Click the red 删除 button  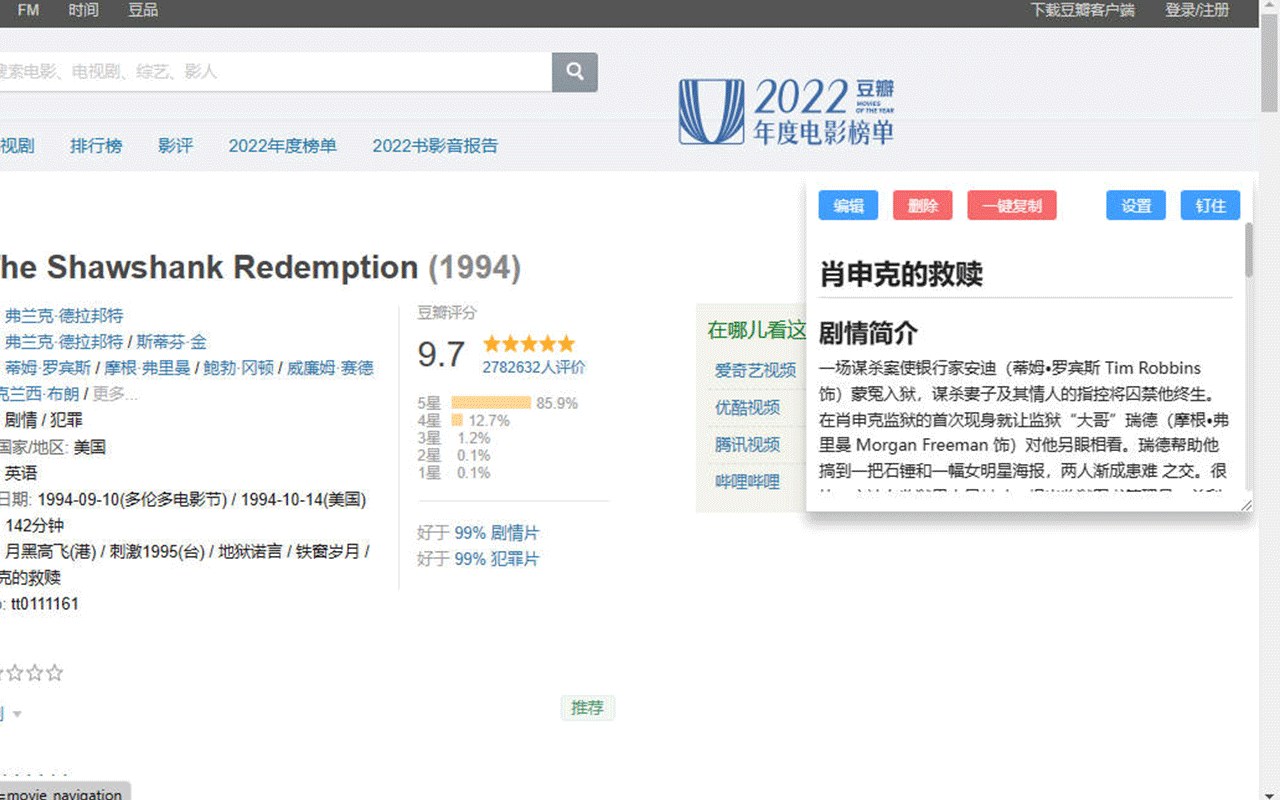[923, 205]
